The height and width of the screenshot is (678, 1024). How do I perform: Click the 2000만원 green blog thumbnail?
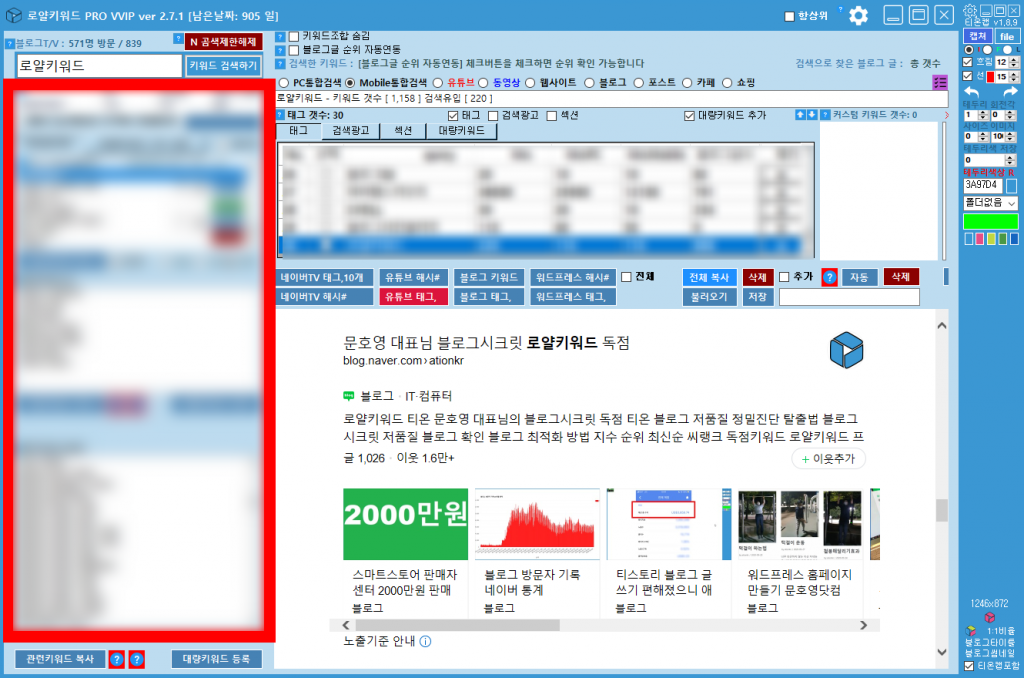click(406, 524)
